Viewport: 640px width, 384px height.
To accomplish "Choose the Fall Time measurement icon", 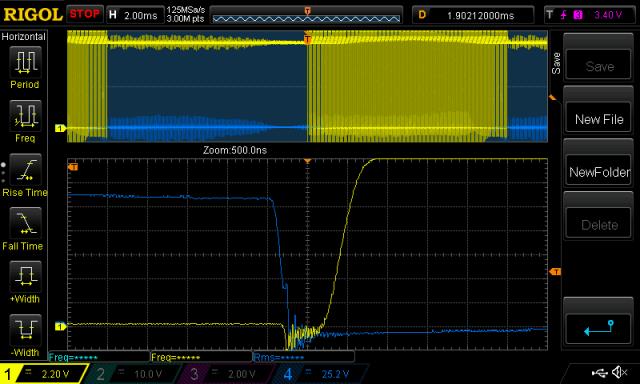I will 25,223.
